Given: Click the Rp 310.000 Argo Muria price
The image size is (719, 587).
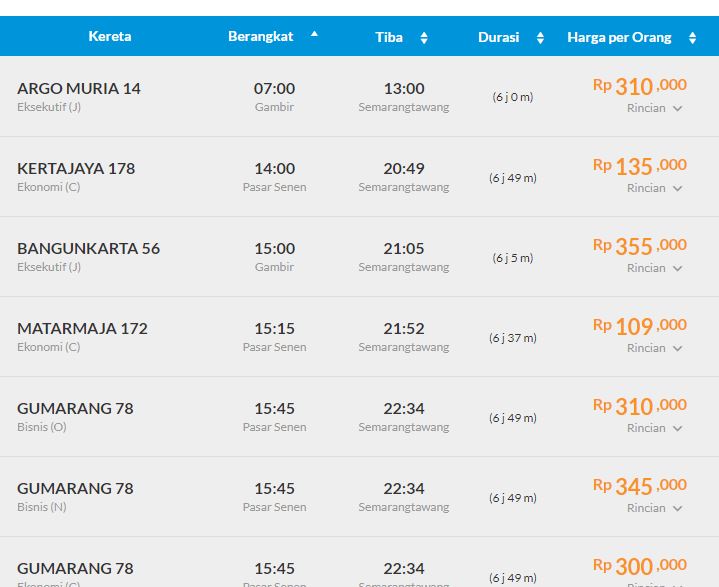Looking at the screenshot, I should [639, 86].
